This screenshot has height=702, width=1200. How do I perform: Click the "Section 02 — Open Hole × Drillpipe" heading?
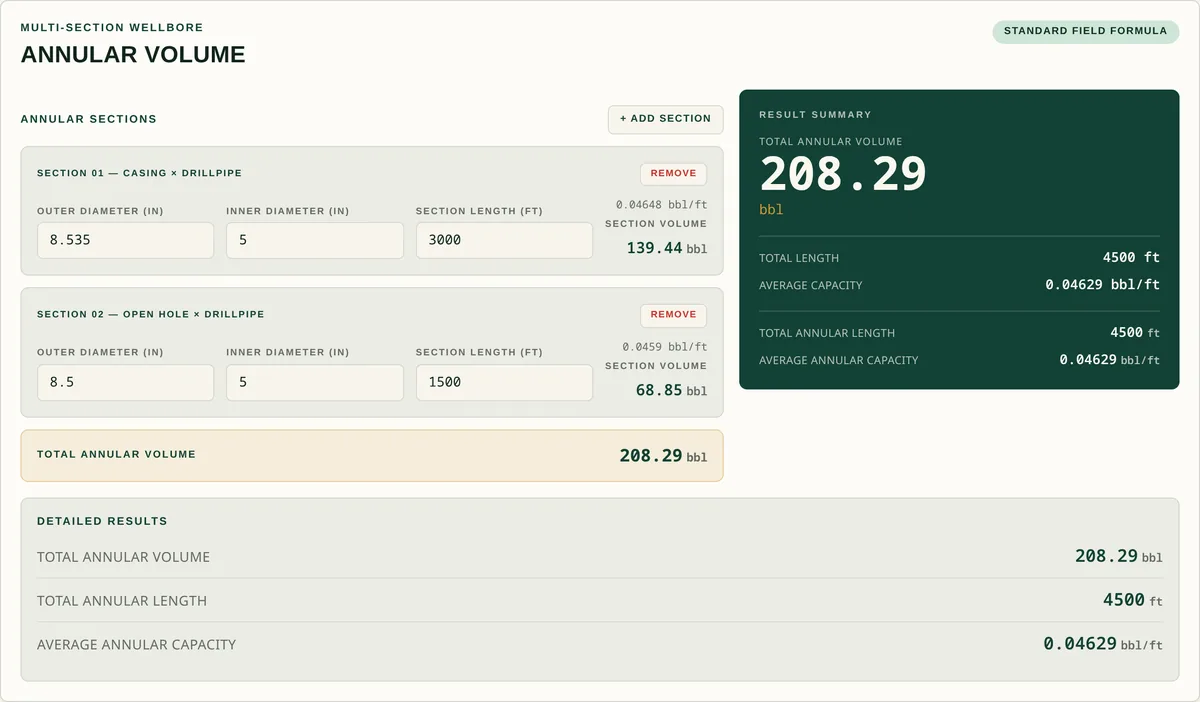pos(151,314)
